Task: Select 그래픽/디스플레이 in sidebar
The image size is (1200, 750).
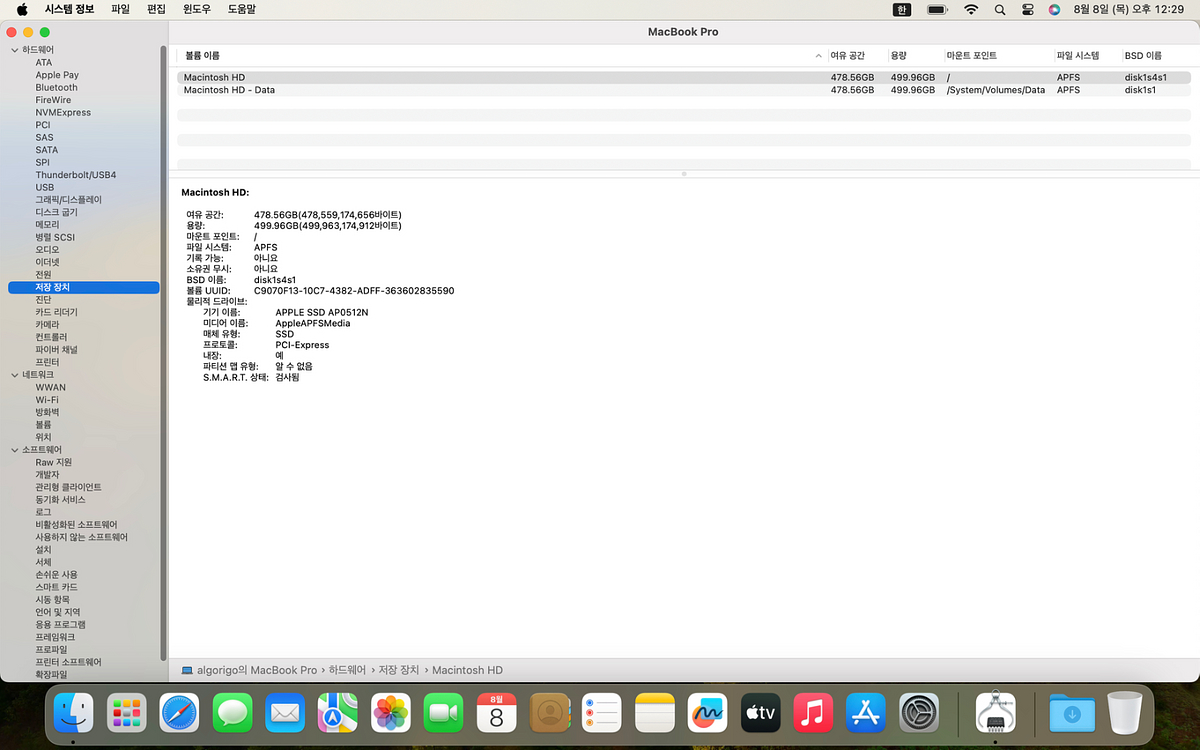Action: pos(68,200)
